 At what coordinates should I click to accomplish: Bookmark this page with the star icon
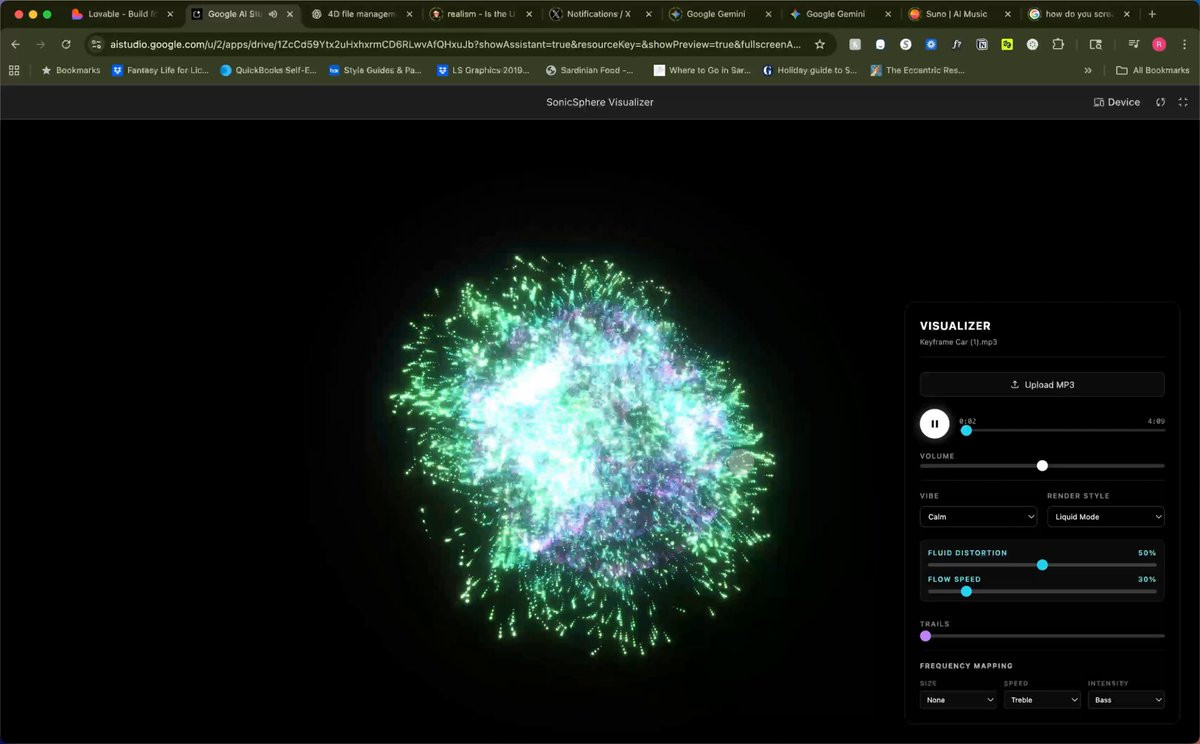click(x=820, y=44)
